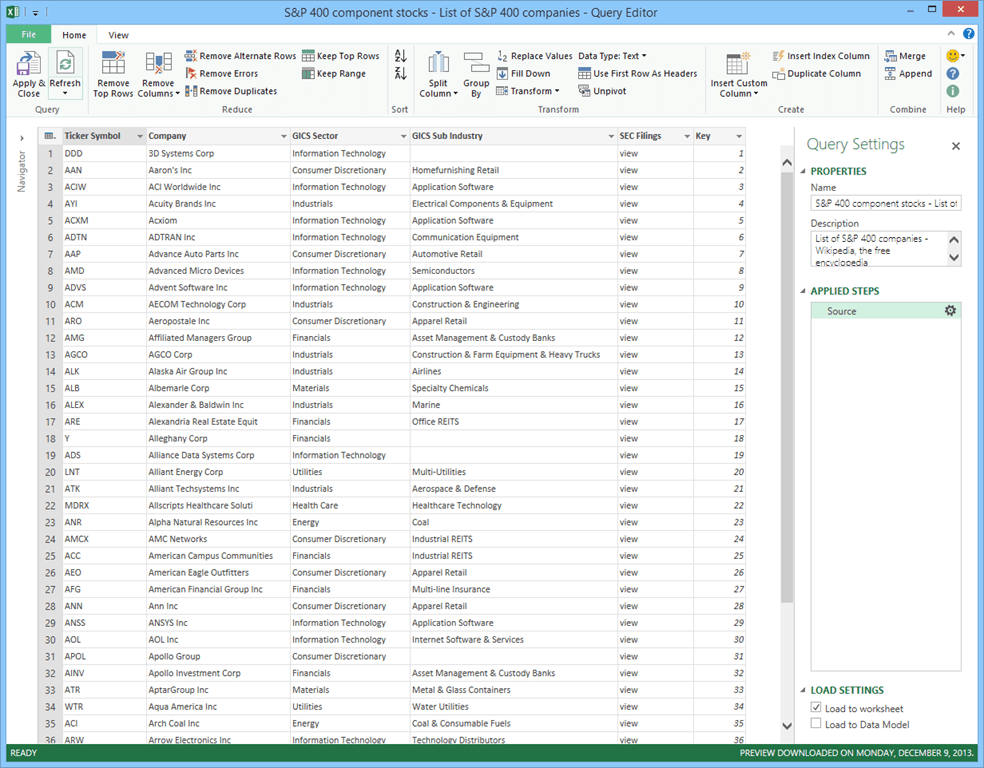Switch to the View tab
The width and height of the screenshot is (984, 768).
click(x=118, y=35)
